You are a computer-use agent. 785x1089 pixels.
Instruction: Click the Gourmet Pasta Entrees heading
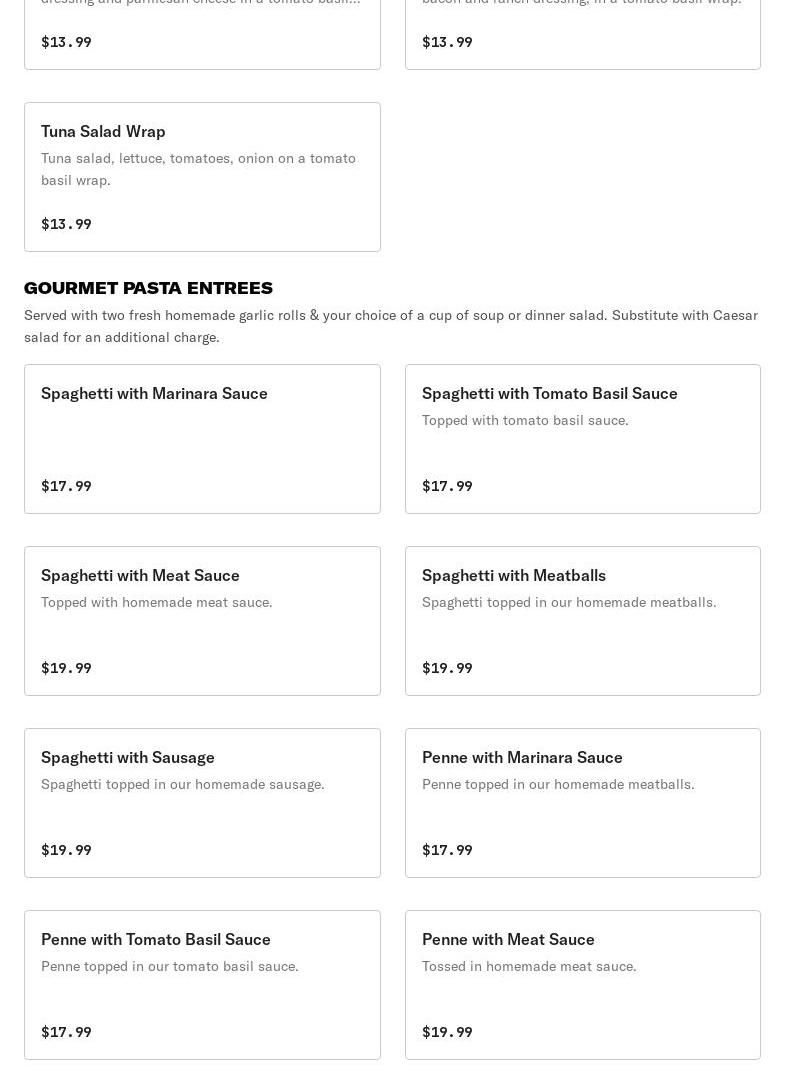148,288
